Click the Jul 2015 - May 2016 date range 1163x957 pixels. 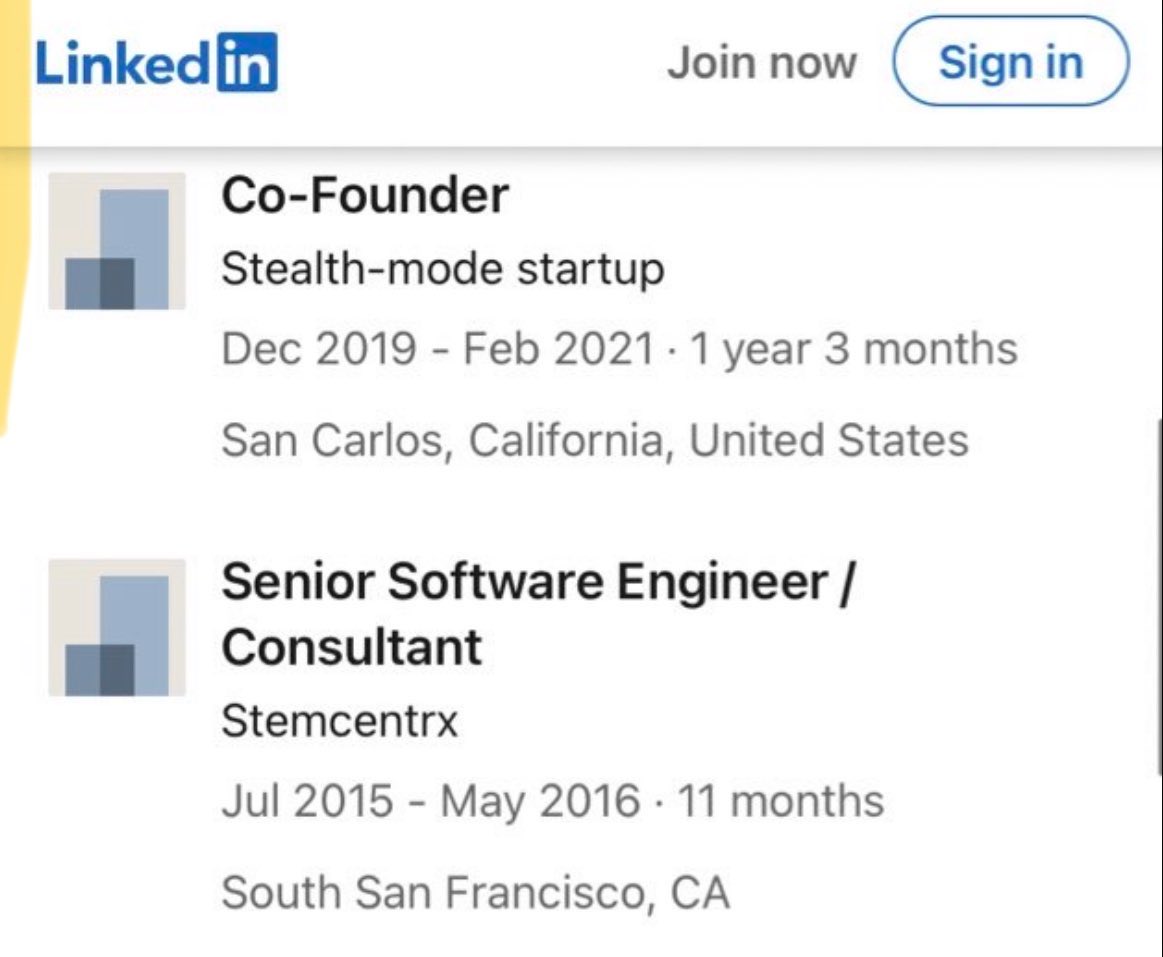430,801
